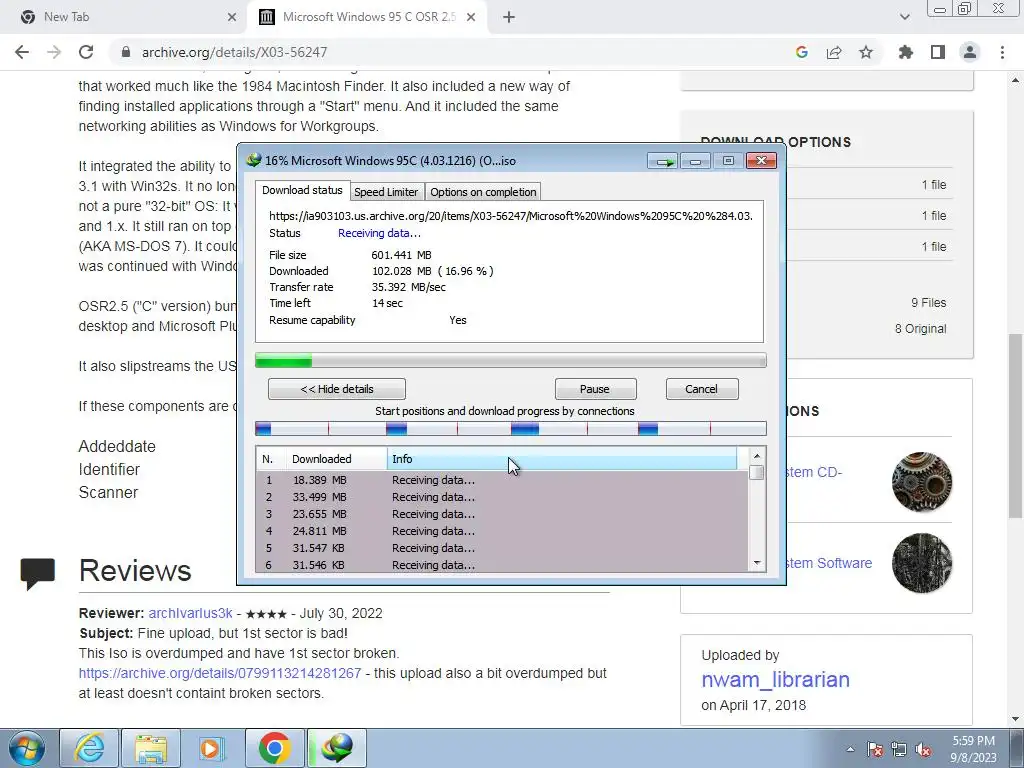
Task: Click IDM globe icon in dialog title
Action: 253,160
